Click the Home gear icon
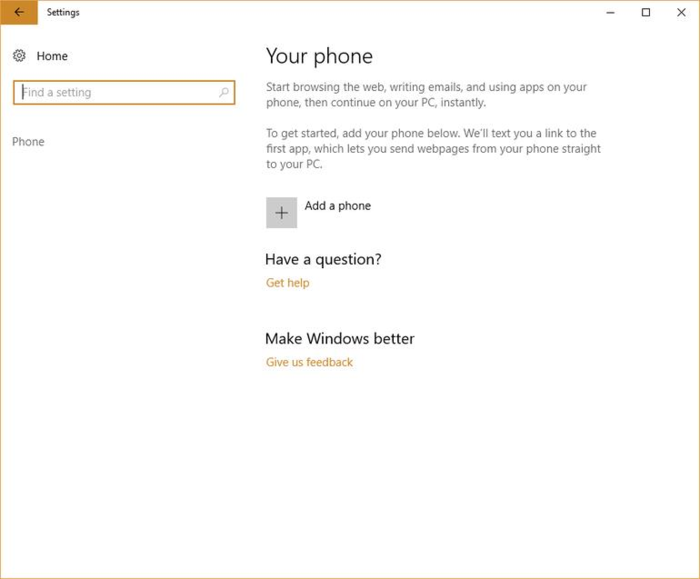The height and width of the screenshot is (579, 700). tap(19, 56)
